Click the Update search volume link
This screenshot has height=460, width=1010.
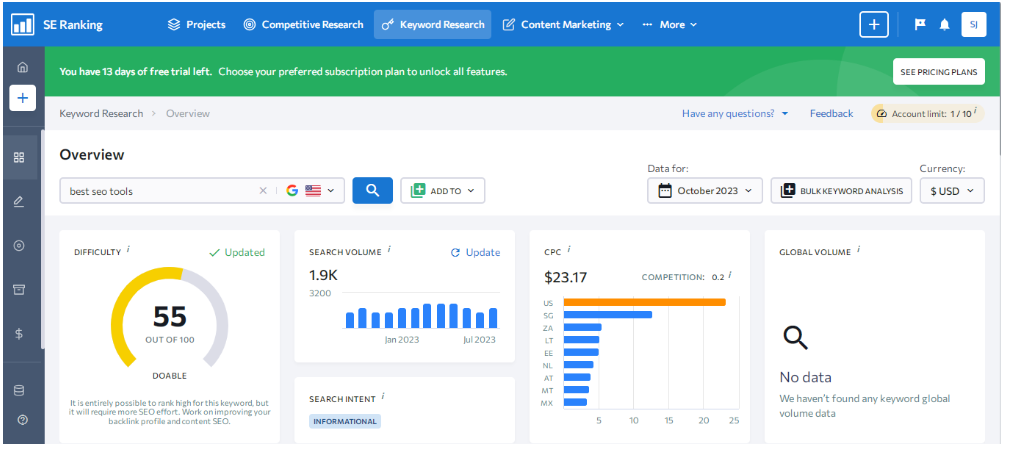475,253
